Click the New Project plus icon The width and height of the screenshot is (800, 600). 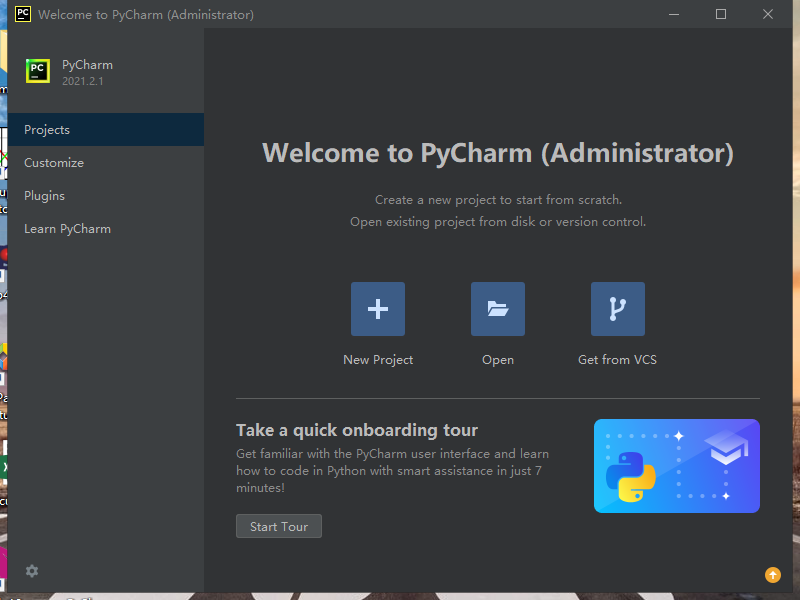pos(378,309)
